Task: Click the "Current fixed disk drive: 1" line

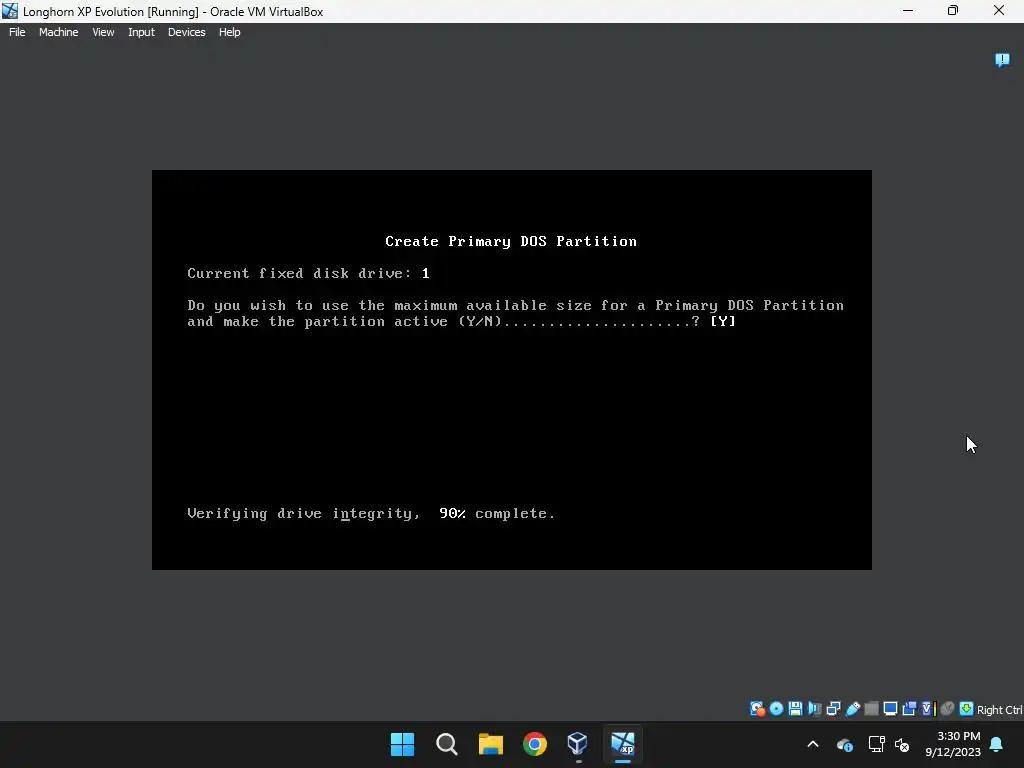Action: (x=308, y=274)
